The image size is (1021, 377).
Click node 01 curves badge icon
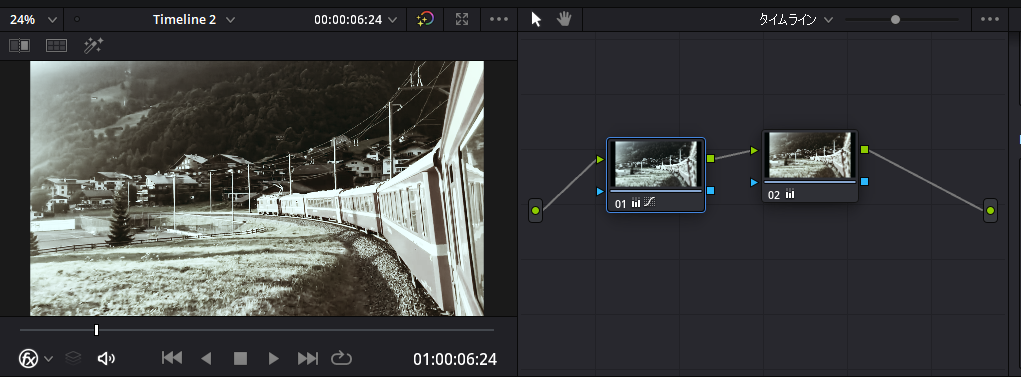[x=649, y=203]
